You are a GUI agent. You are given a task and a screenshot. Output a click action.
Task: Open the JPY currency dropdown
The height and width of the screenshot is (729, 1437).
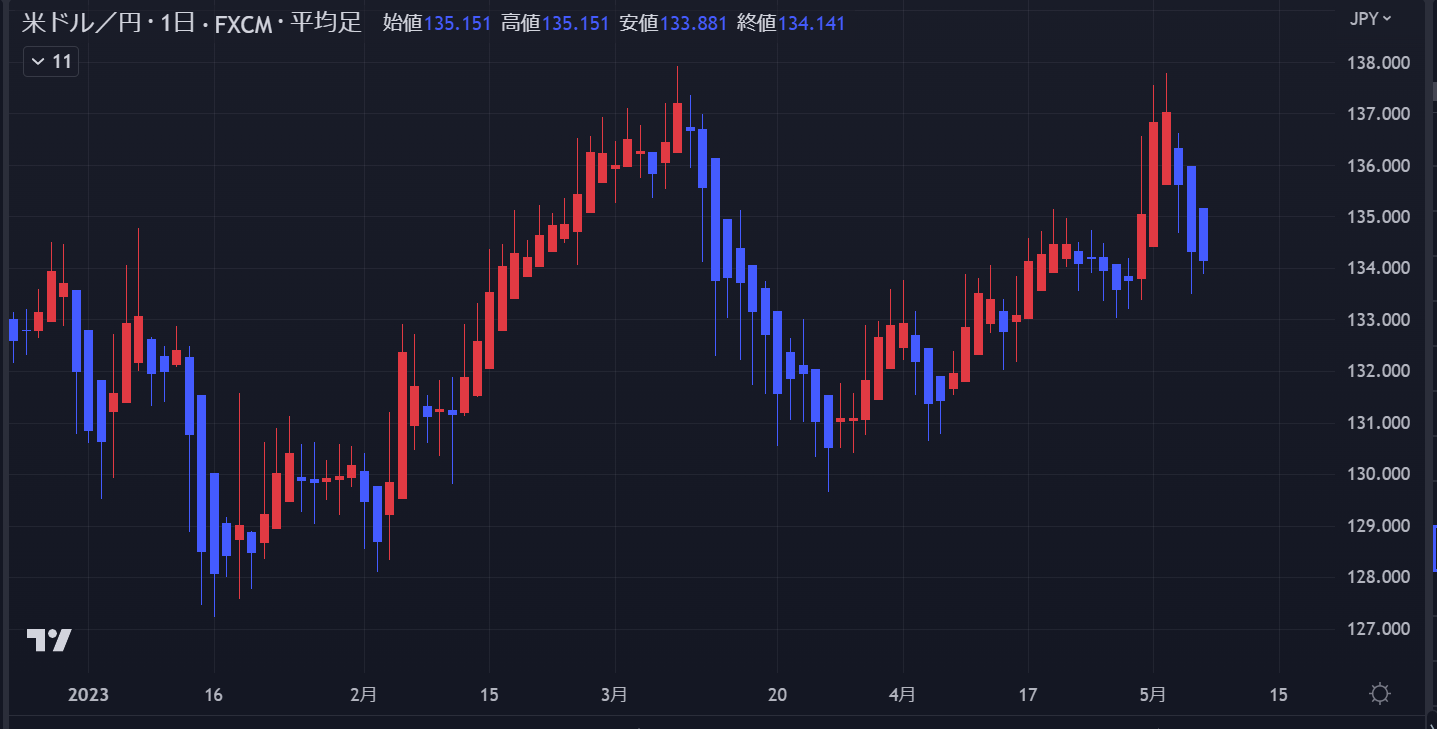click(x=1370, y=19)
